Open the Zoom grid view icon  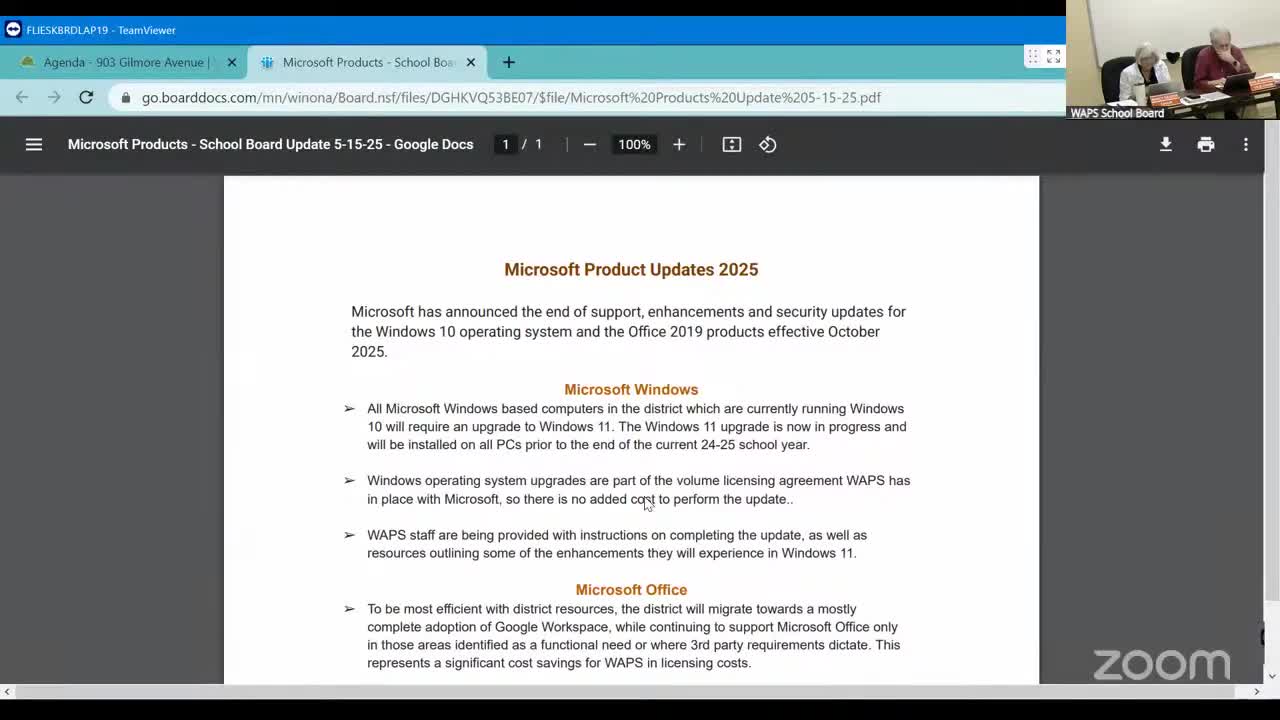coord(1033,57)
